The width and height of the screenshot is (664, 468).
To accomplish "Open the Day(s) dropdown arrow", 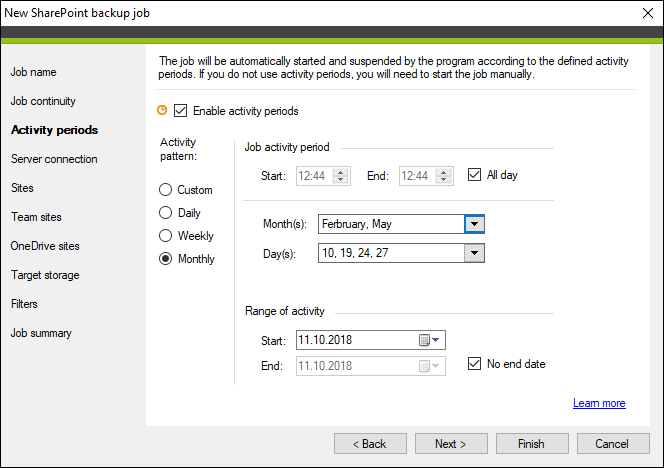I will (x=474, y=253).
